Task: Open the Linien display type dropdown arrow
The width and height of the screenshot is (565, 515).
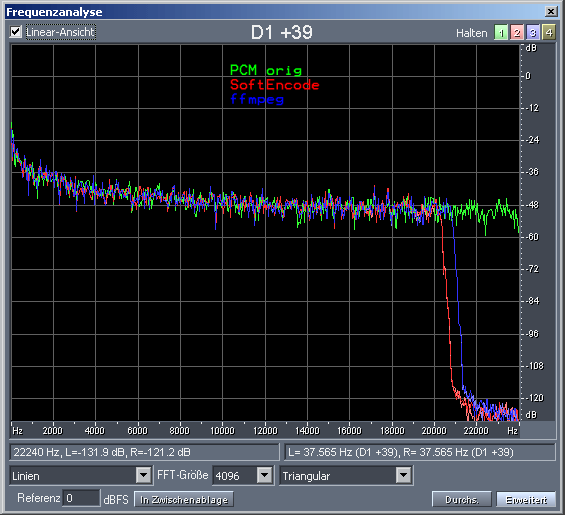Action: [x=143, y=475]
